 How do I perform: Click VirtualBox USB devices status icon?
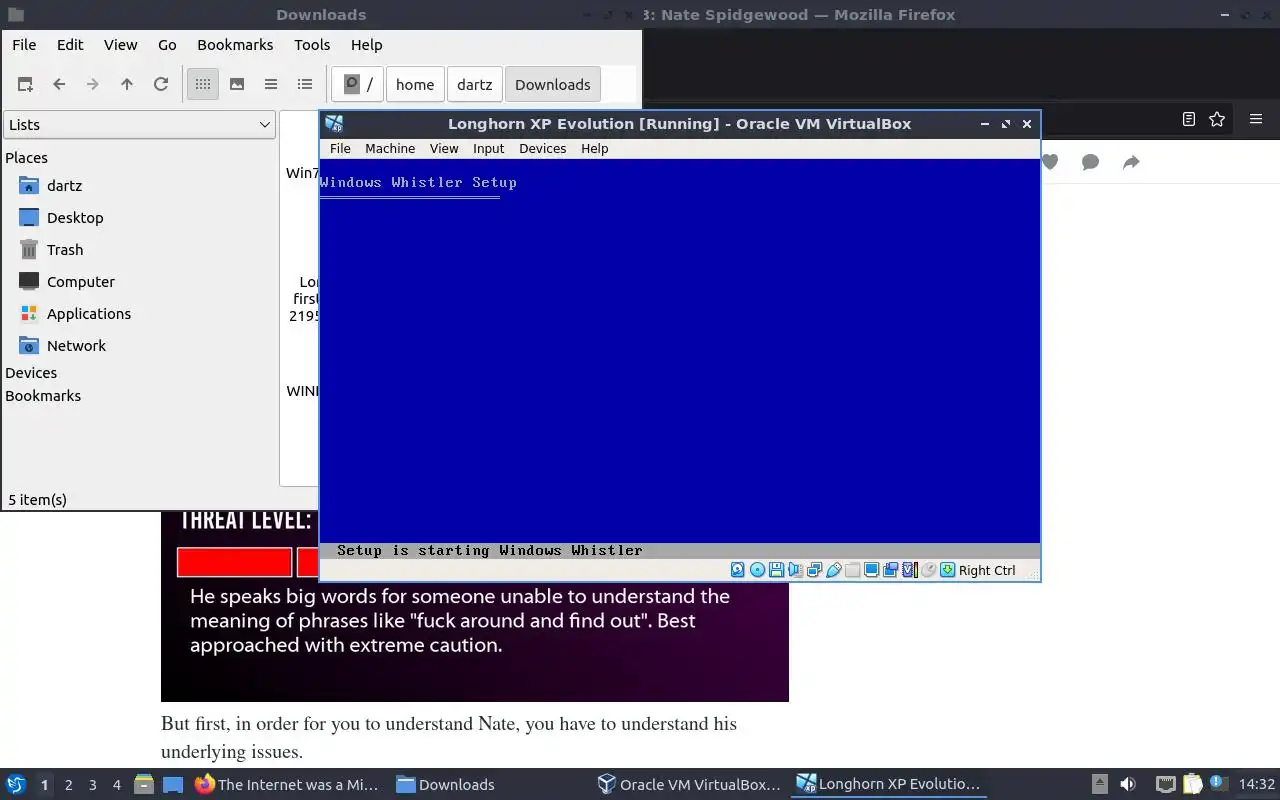(833, 570)
